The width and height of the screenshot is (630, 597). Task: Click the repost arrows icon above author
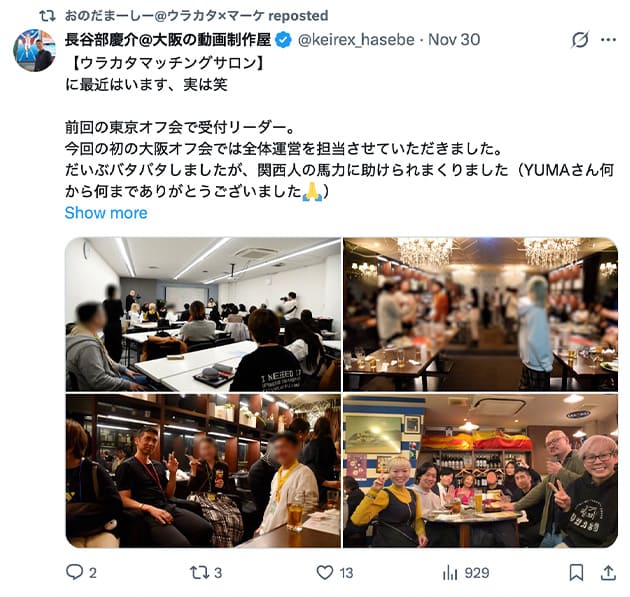[x=47, y=16]
